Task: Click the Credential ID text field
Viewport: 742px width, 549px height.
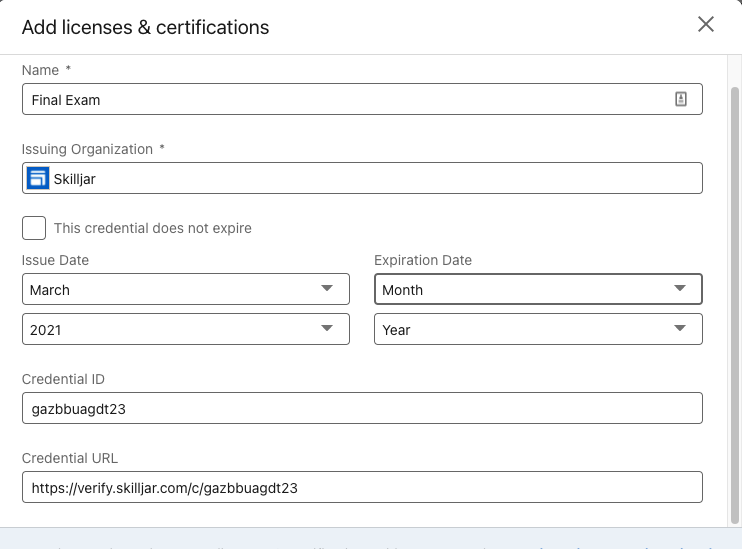Action: click(361, 408)
